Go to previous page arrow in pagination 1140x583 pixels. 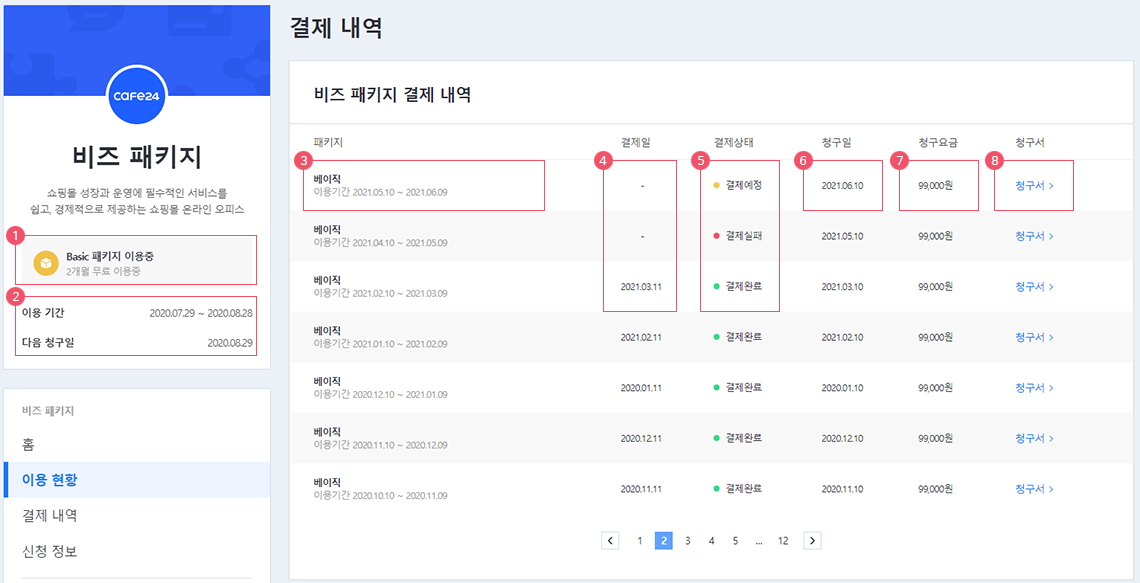610,540
